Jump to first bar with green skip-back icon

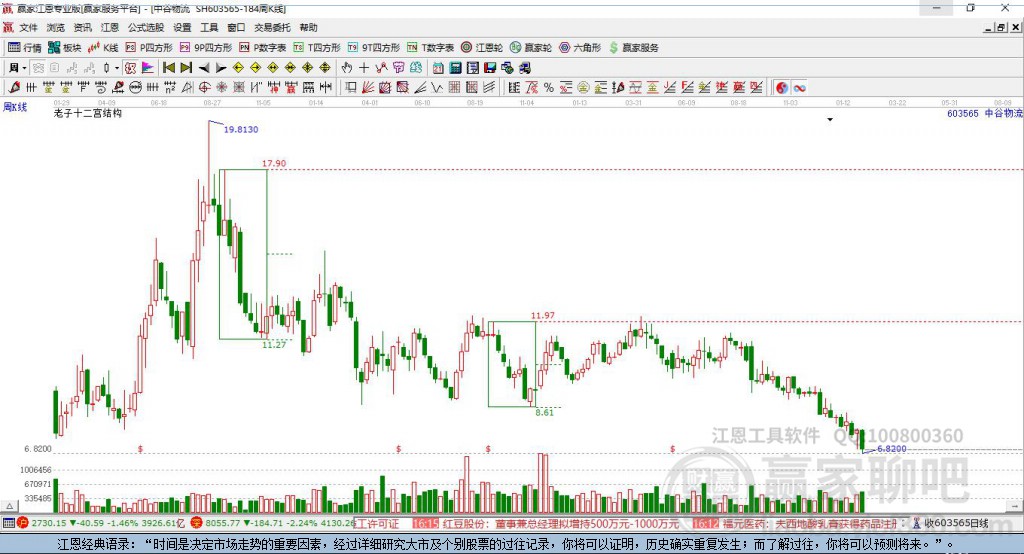[168, 68]
